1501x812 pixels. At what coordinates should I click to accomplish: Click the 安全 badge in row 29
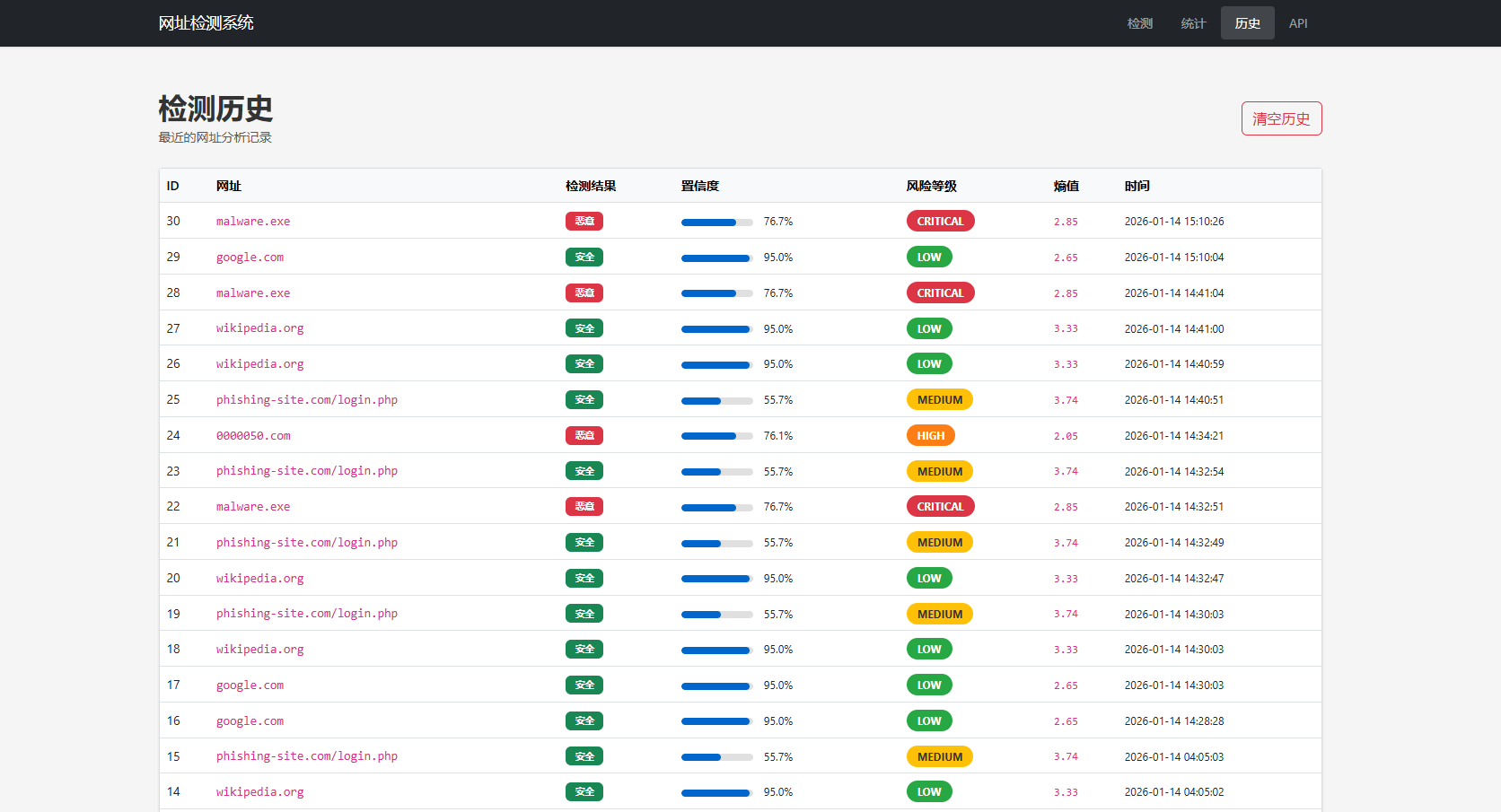pos(584,257)
